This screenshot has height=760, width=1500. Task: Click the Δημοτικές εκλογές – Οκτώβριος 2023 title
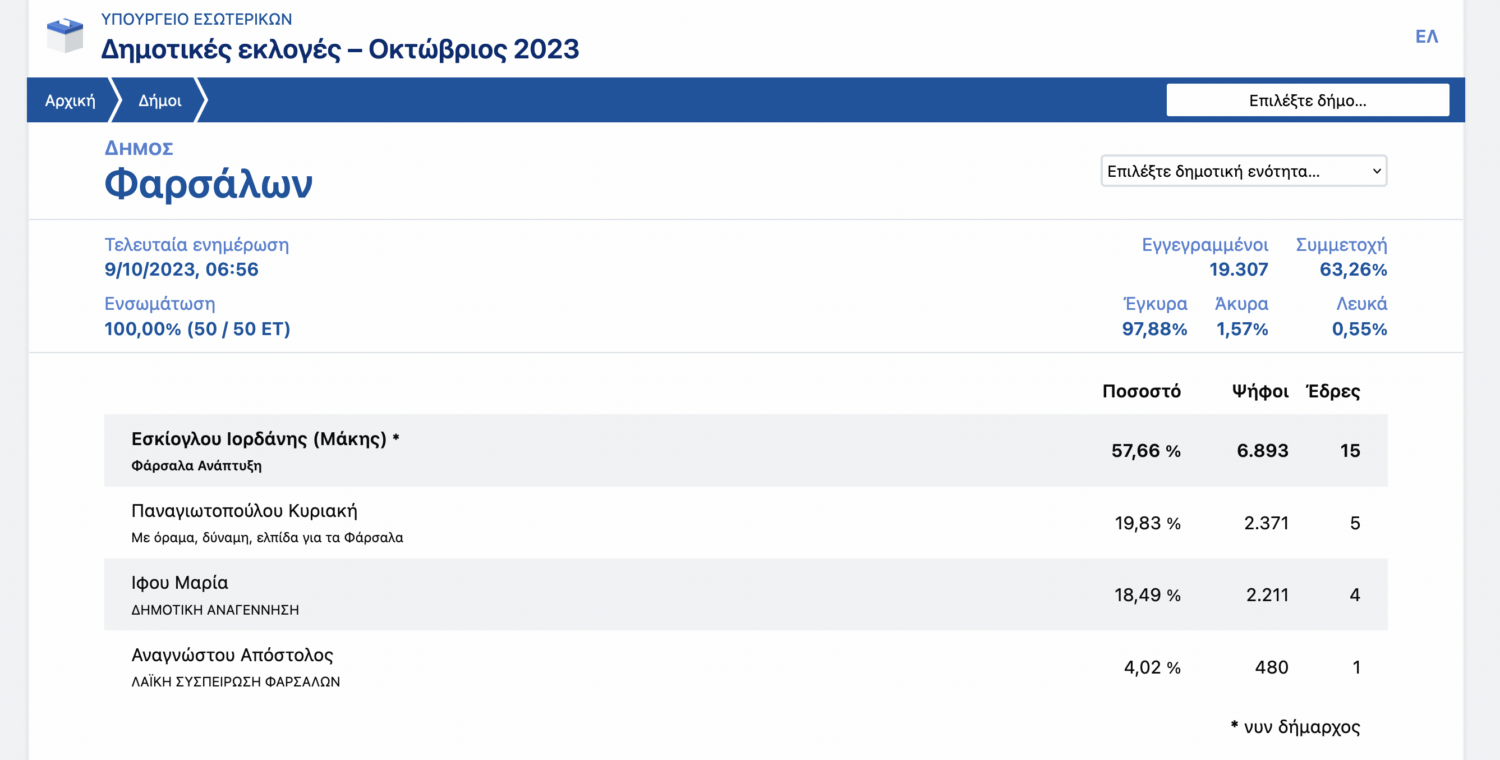coord(340,49)
